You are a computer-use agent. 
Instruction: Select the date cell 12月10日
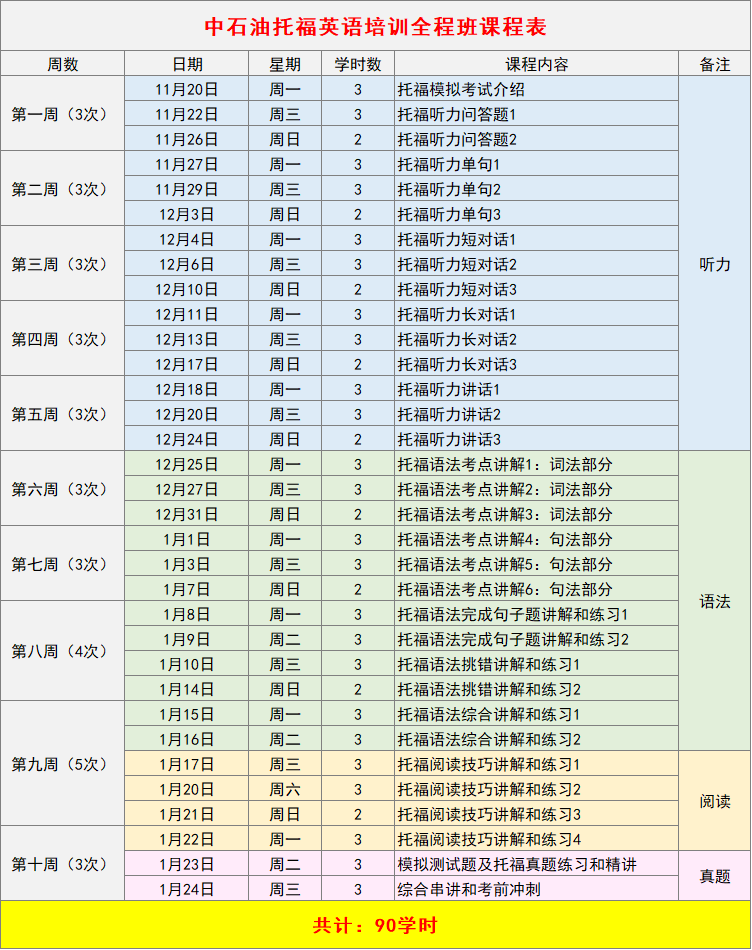(x=187, y=289)
